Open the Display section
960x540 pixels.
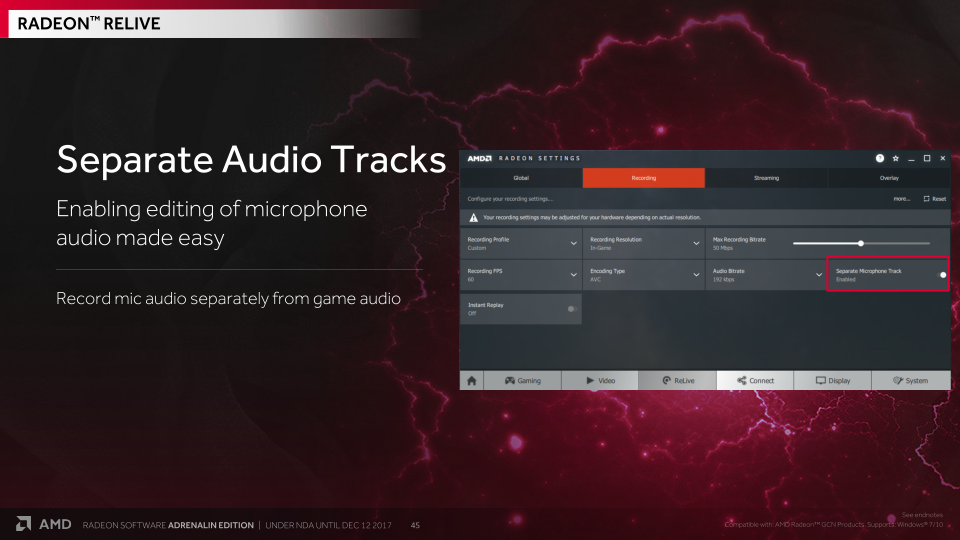pos(833,380)
